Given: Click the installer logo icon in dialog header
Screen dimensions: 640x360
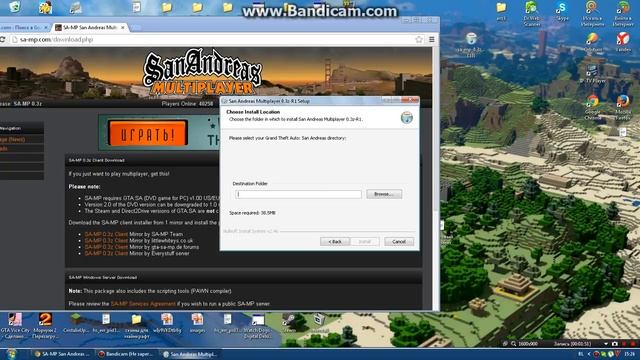Looking at the screenshot, I should 407,117.
